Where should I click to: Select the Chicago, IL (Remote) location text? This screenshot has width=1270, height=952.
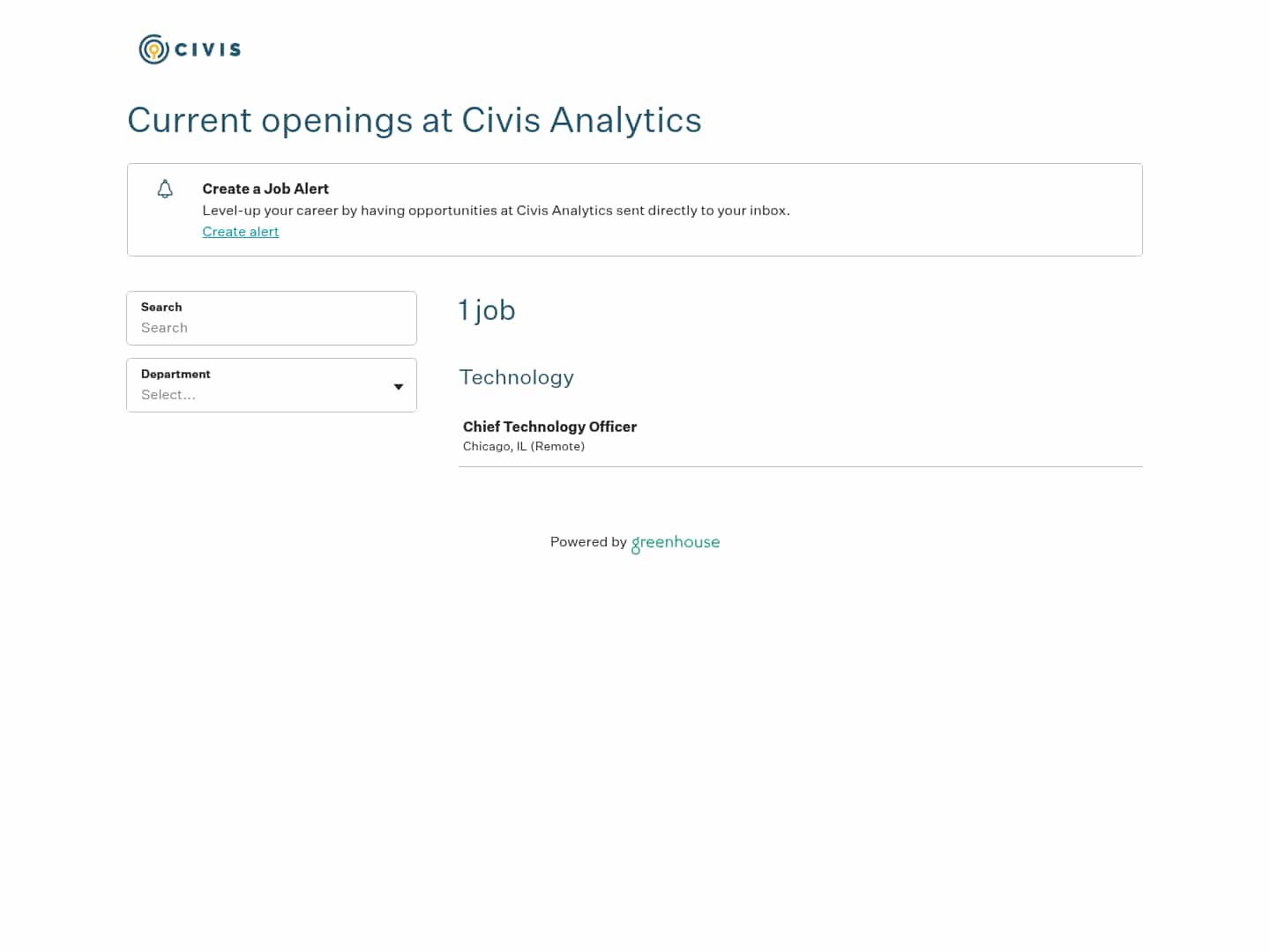[x=523, y=446]
